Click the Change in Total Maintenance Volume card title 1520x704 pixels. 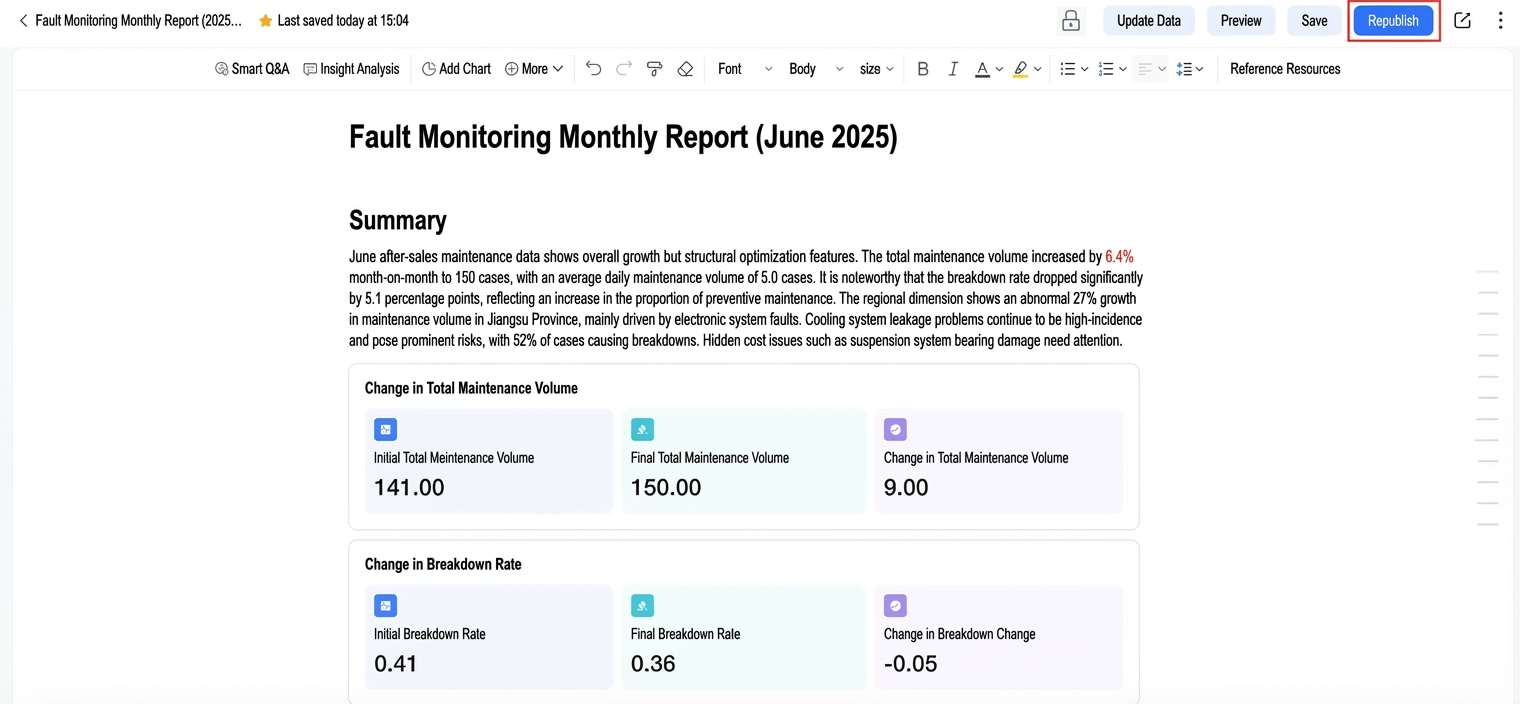[x=471, y=388]
